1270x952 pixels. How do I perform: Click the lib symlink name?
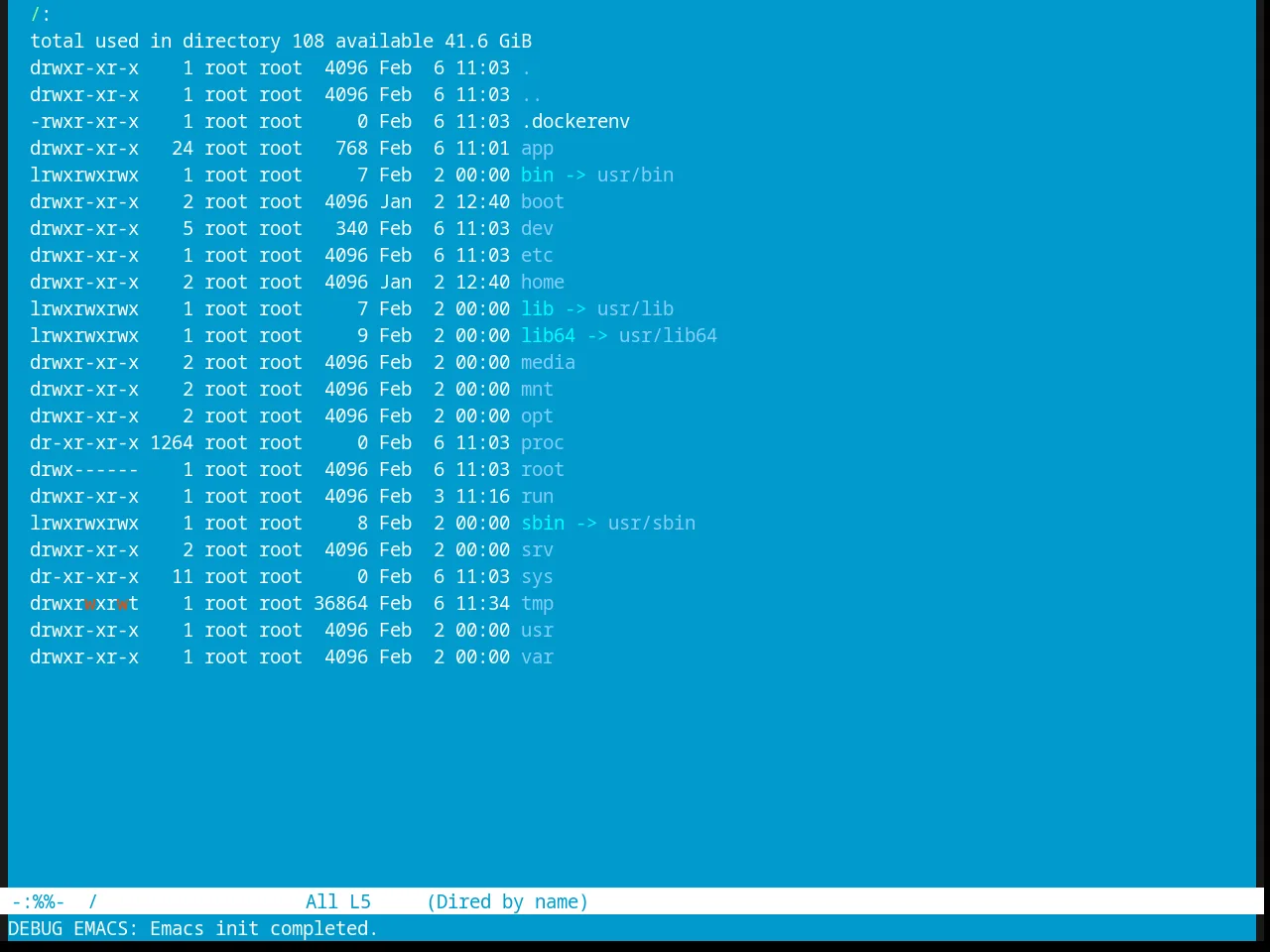point(537,308)
